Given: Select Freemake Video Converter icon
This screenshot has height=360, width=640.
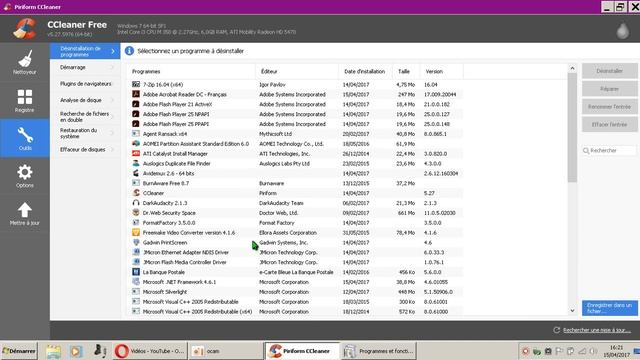Looking at the screenshot, I should click(x=136, y=232).
